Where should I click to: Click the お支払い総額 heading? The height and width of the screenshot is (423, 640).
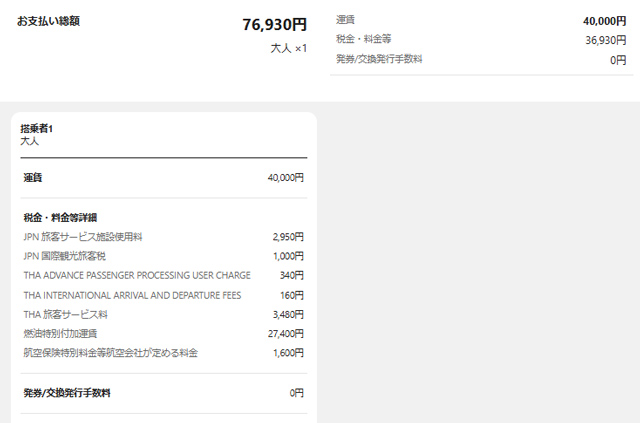pos(48,21)
